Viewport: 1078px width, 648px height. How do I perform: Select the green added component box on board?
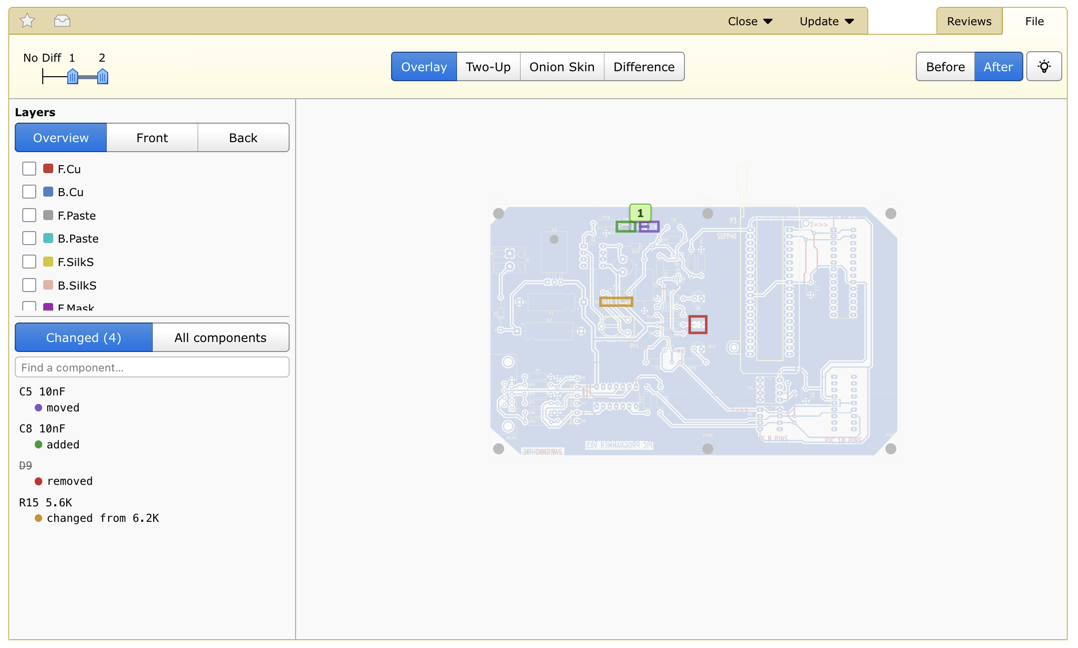[x=626, y=226]
